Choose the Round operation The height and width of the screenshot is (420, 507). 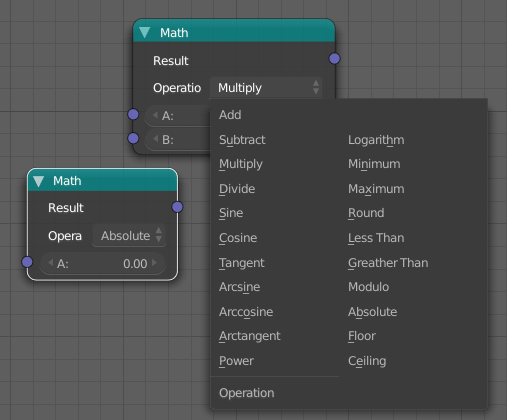[366, 213]
